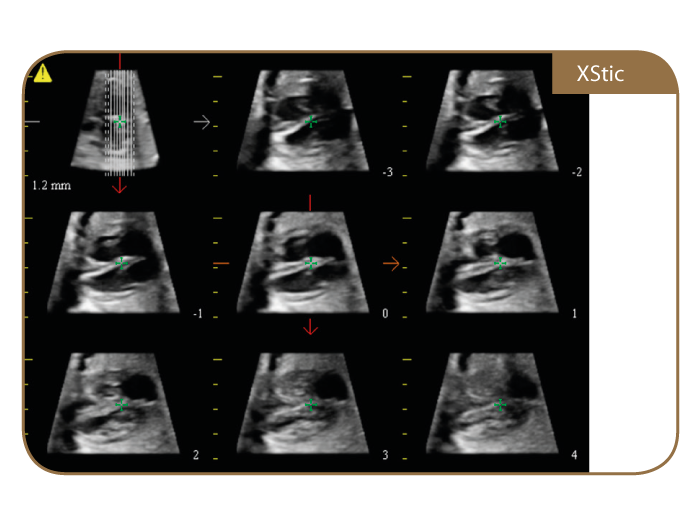The height and width of the screenshot is (525, 700).
Task: Click the orange right arrow beside slice 0
Action: coord(391,263)
